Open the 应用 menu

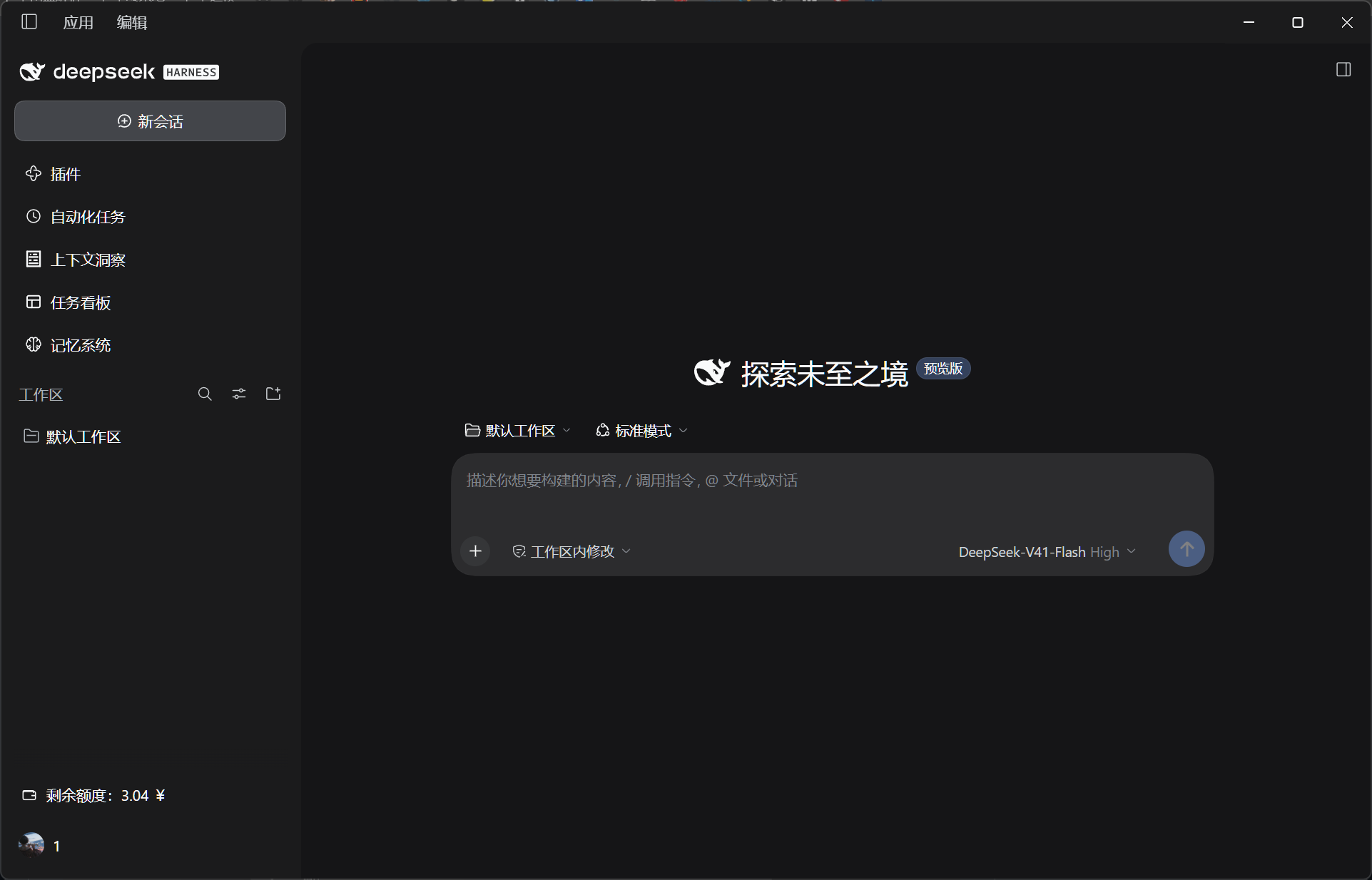78,22
